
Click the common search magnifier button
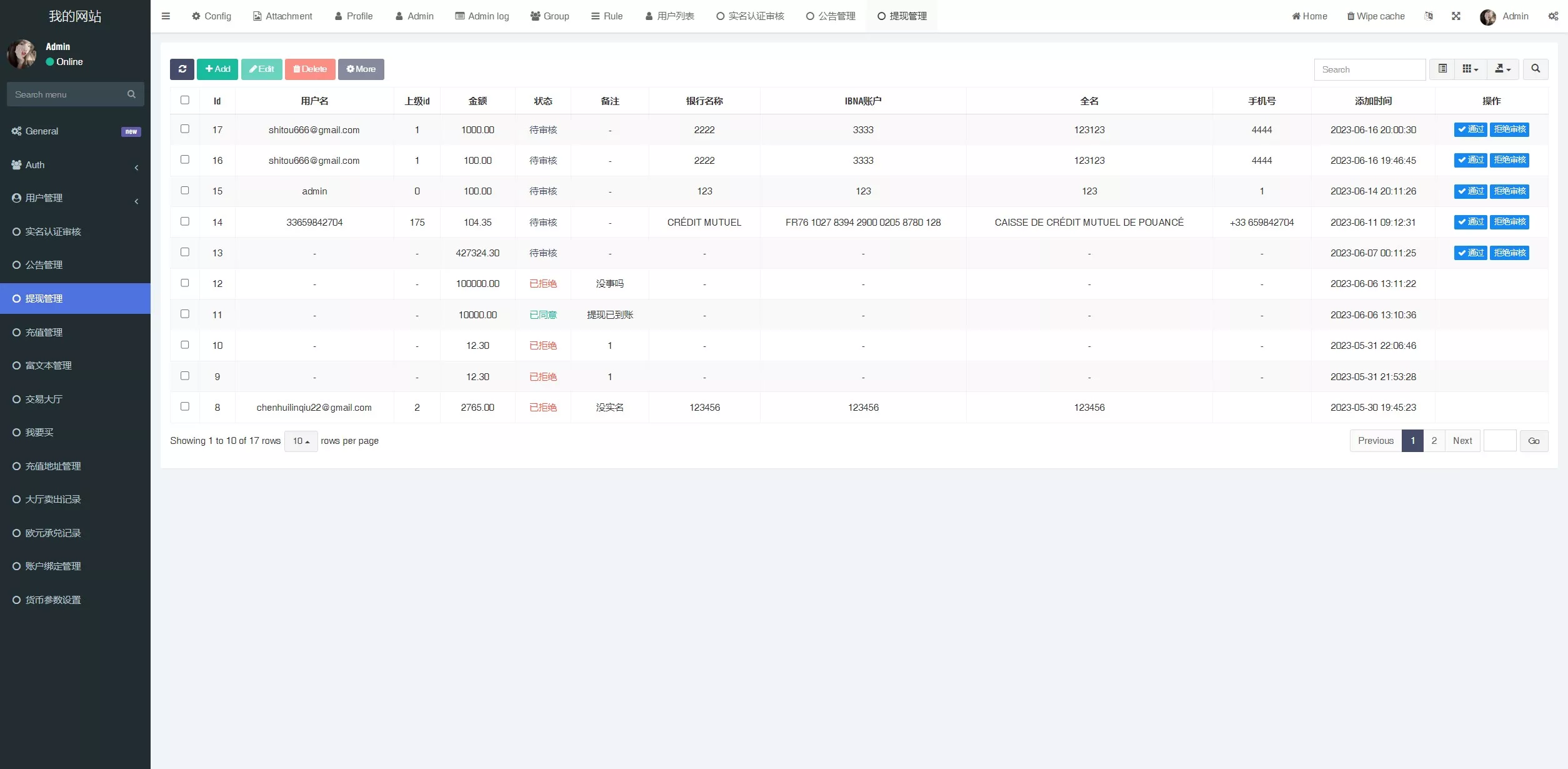(1535, 69)
